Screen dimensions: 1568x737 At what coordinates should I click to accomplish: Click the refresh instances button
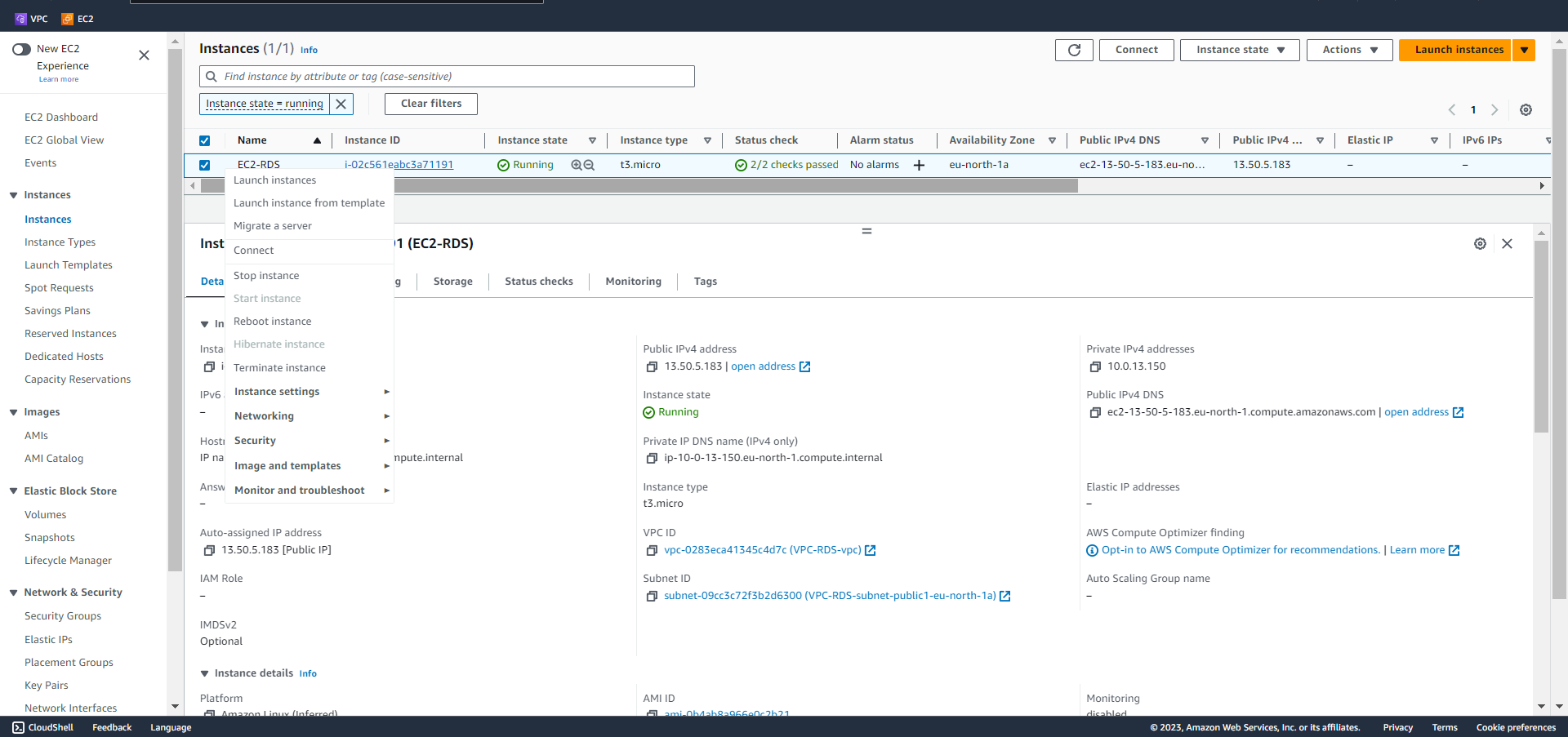pos(1074,50)
